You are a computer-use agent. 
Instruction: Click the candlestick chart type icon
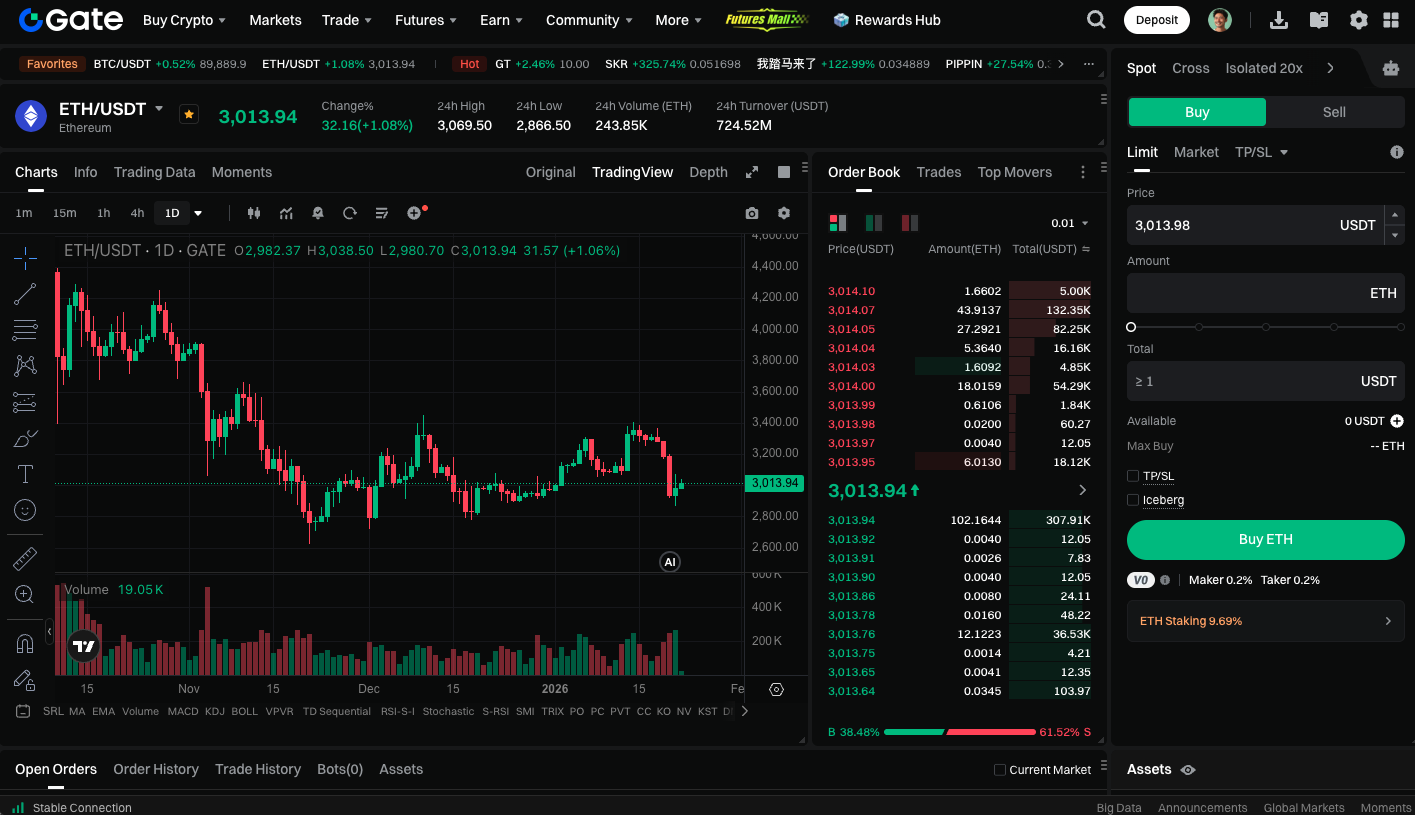coord(254,213)
